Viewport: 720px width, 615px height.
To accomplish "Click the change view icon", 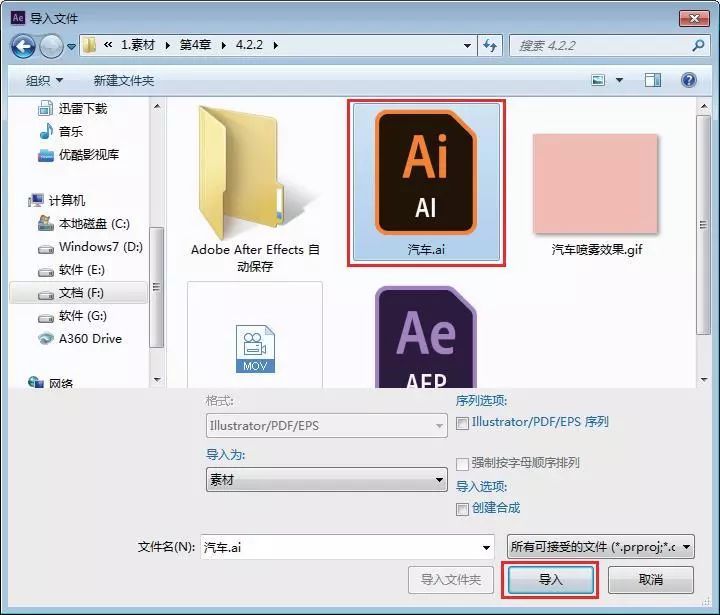I will (x=598, y=80).
